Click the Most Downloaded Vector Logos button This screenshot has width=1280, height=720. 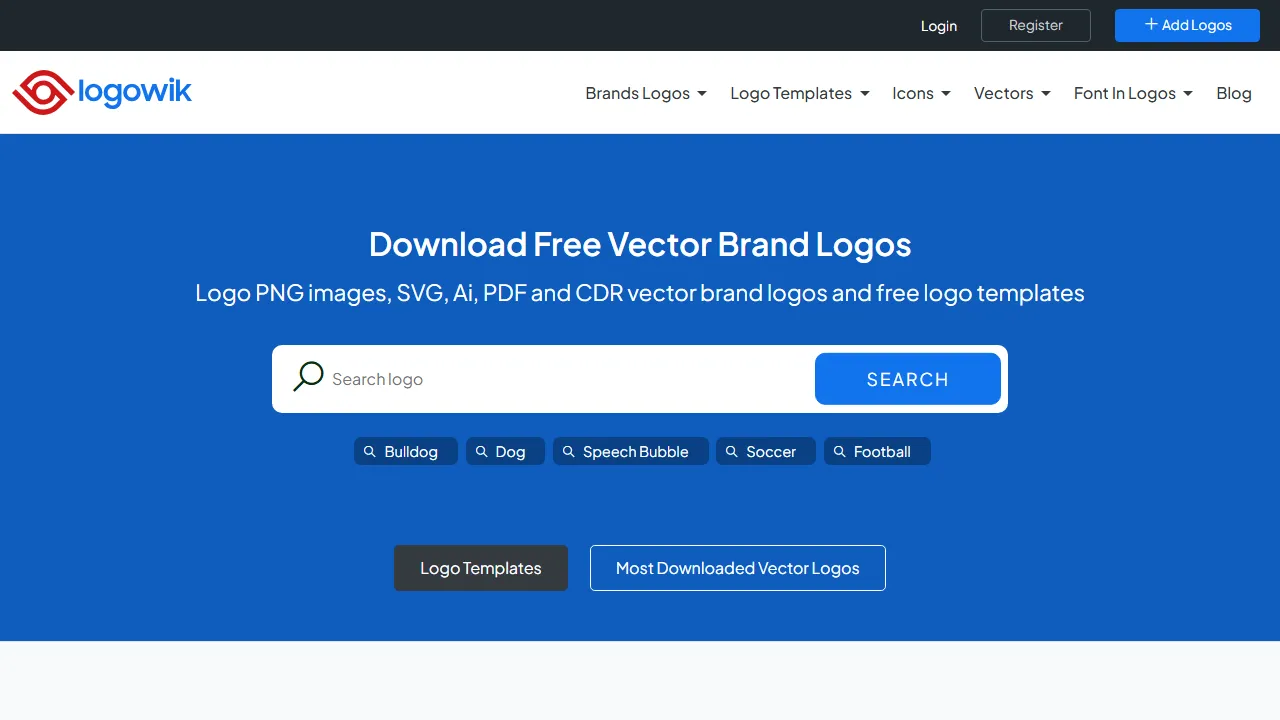coord(737,568)
